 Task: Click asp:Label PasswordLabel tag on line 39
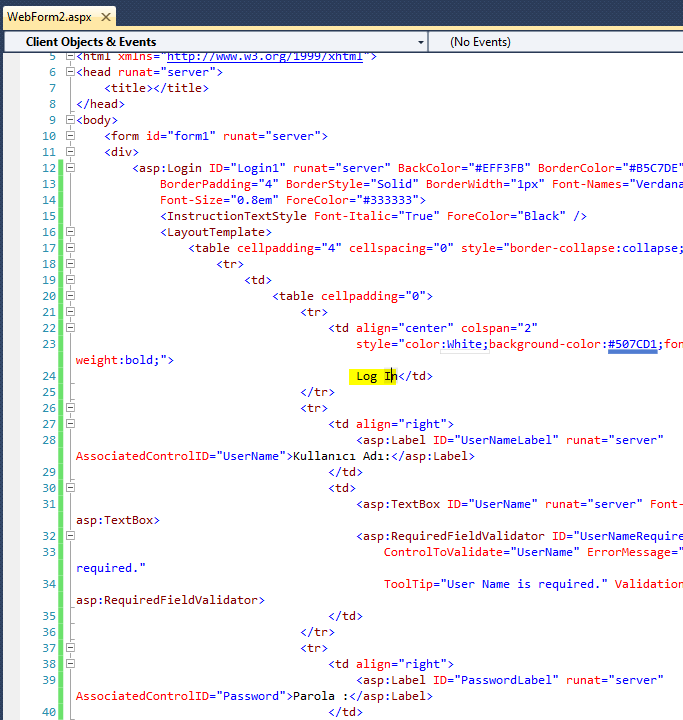pyautogui.click(x=510, y=680)
